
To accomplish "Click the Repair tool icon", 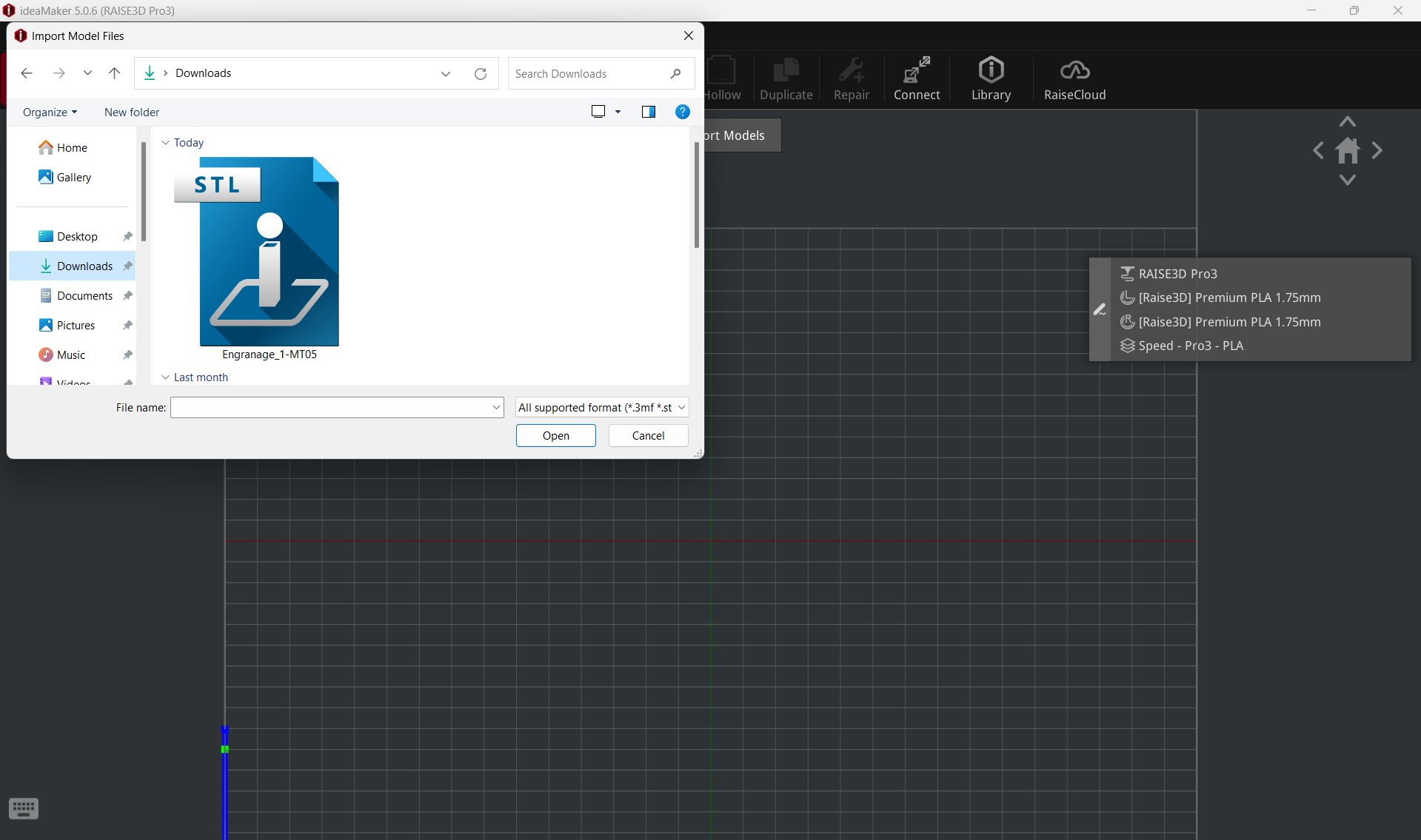I will pos(852,78).
